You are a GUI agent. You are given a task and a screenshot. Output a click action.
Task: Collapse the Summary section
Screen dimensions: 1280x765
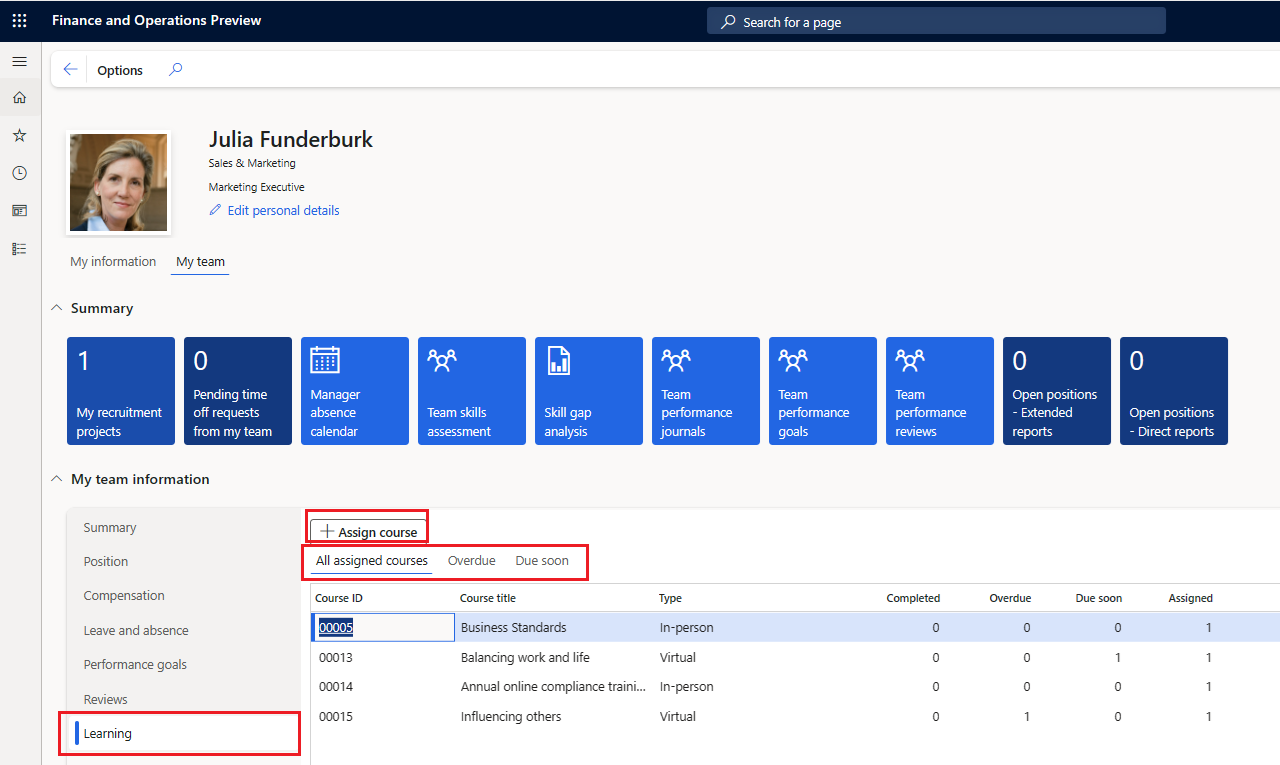click(57, 308)
